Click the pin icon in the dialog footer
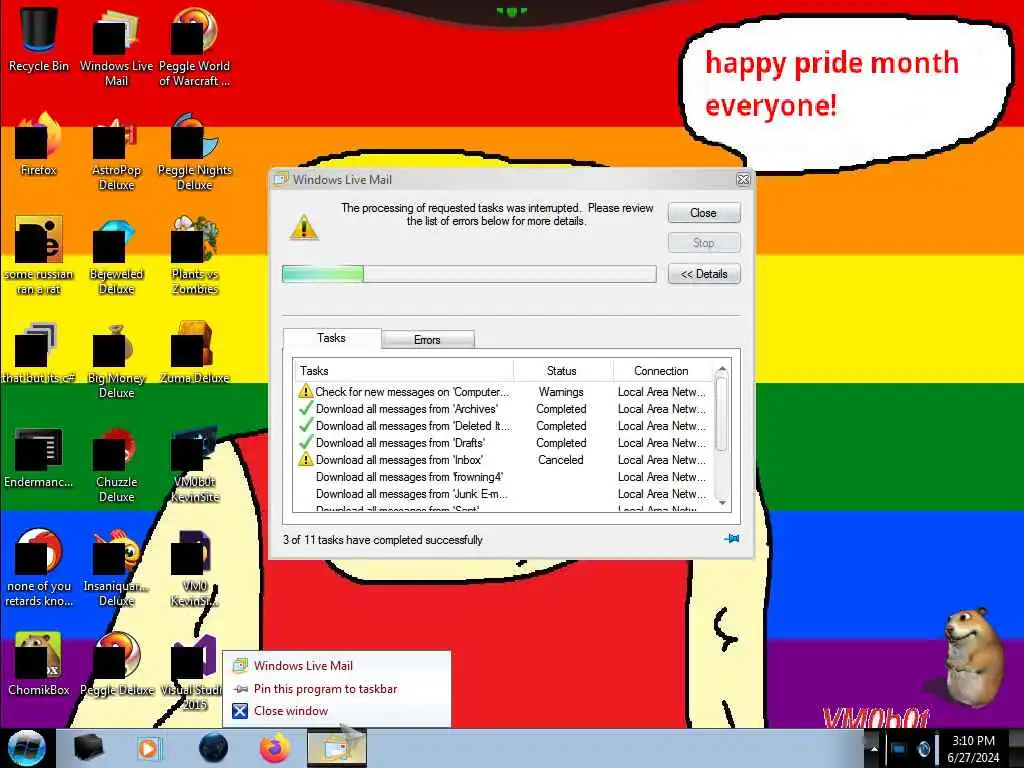 [731, 539]
